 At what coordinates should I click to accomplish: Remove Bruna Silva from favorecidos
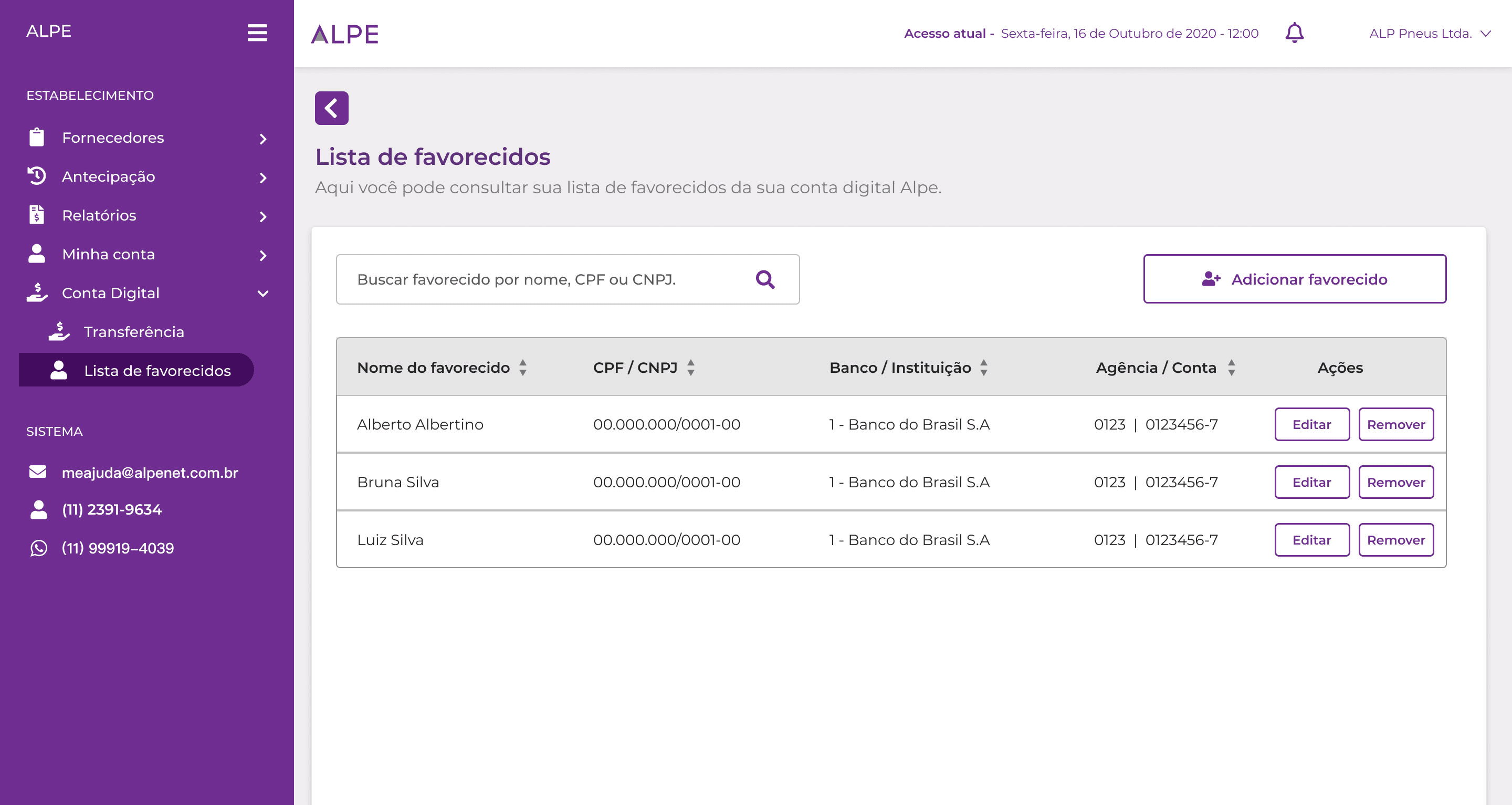pyautogui.click(x=1396, y=482)
